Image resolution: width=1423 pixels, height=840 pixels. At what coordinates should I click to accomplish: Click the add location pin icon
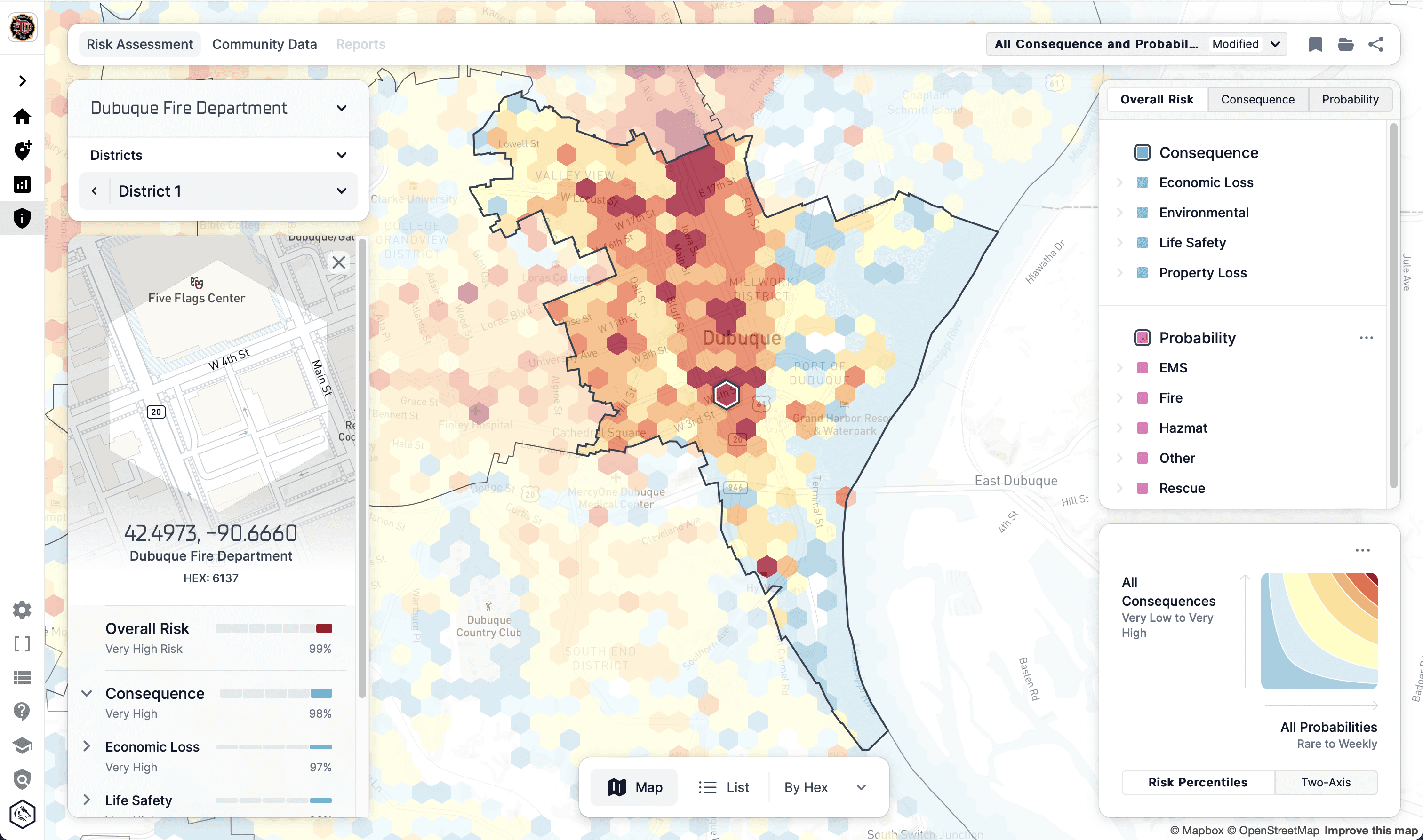(22, 151)
